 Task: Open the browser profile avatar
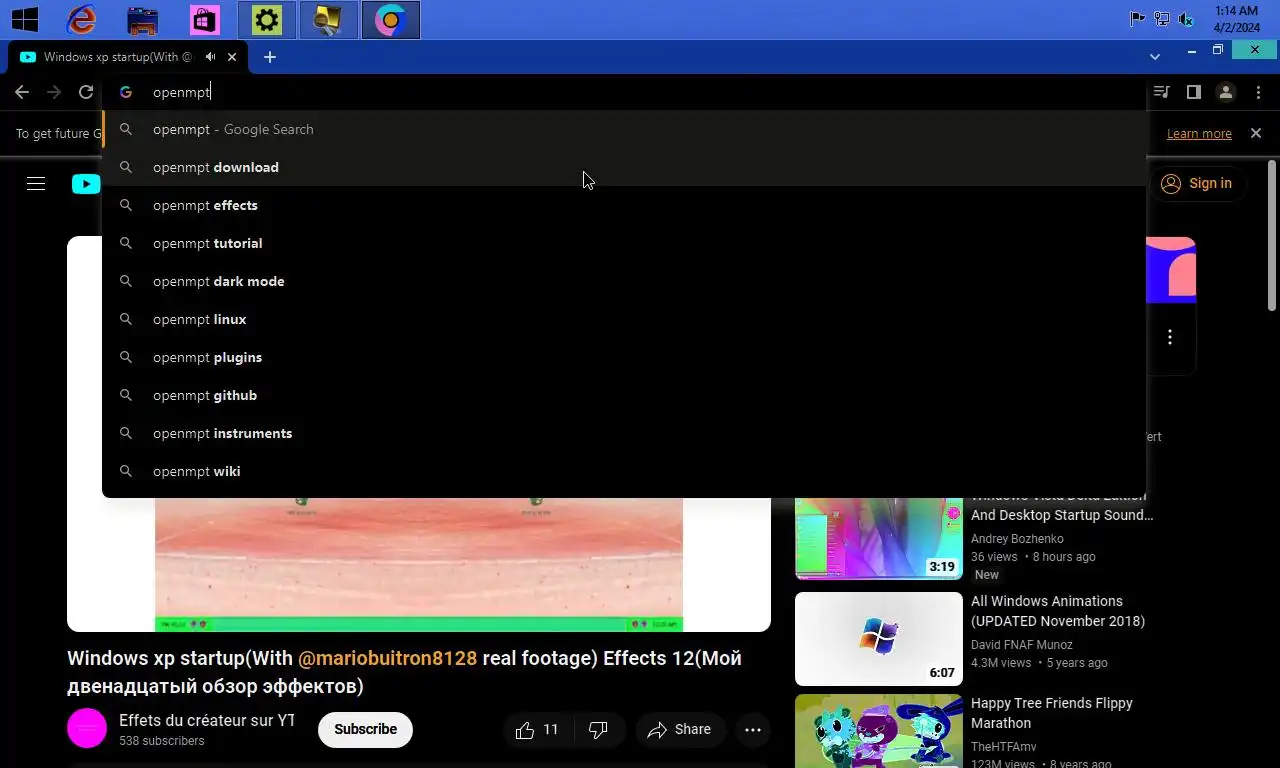click(x=1225, y=92)
